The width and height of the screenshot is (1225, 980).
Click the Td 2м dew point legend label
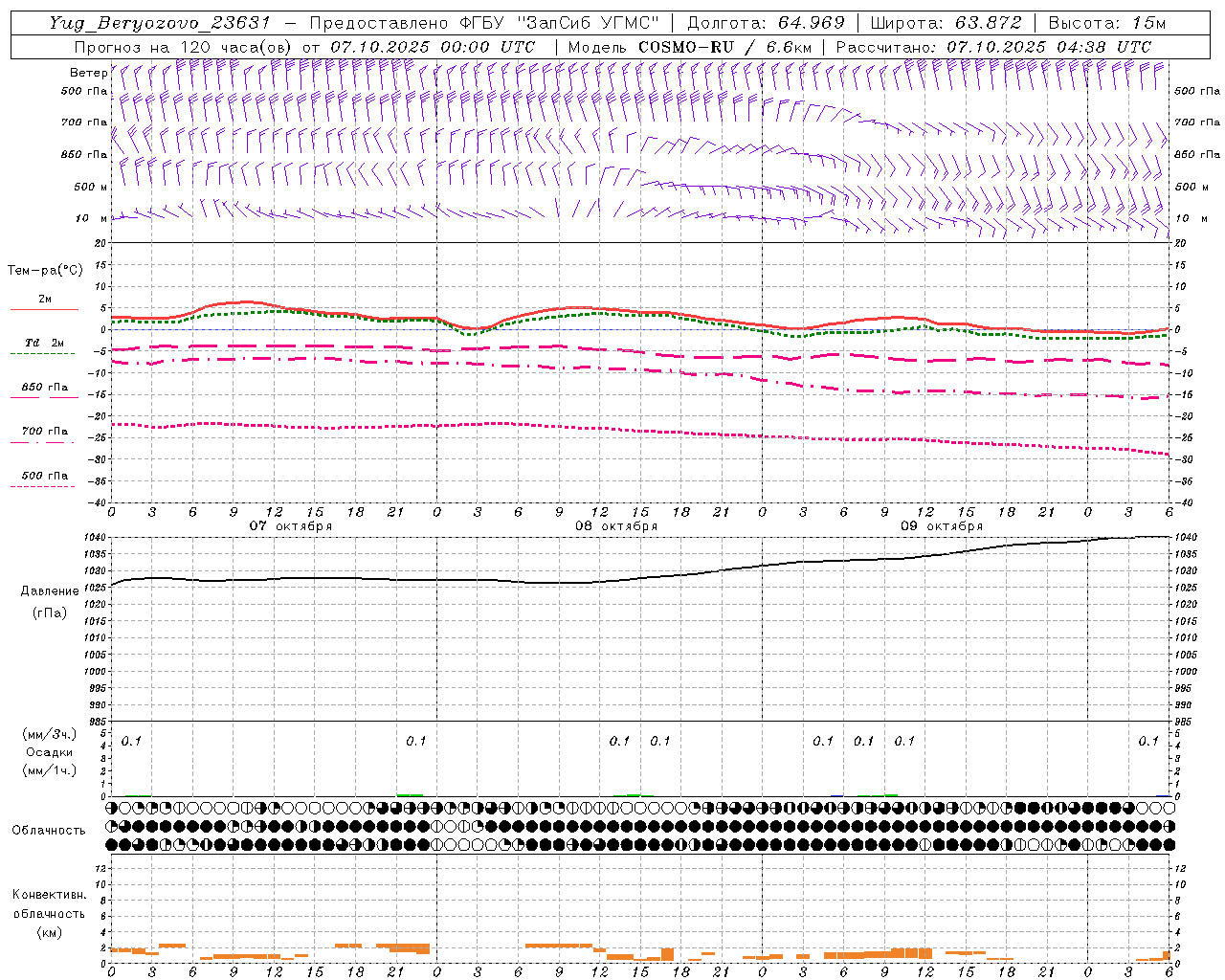pos(45,343)
